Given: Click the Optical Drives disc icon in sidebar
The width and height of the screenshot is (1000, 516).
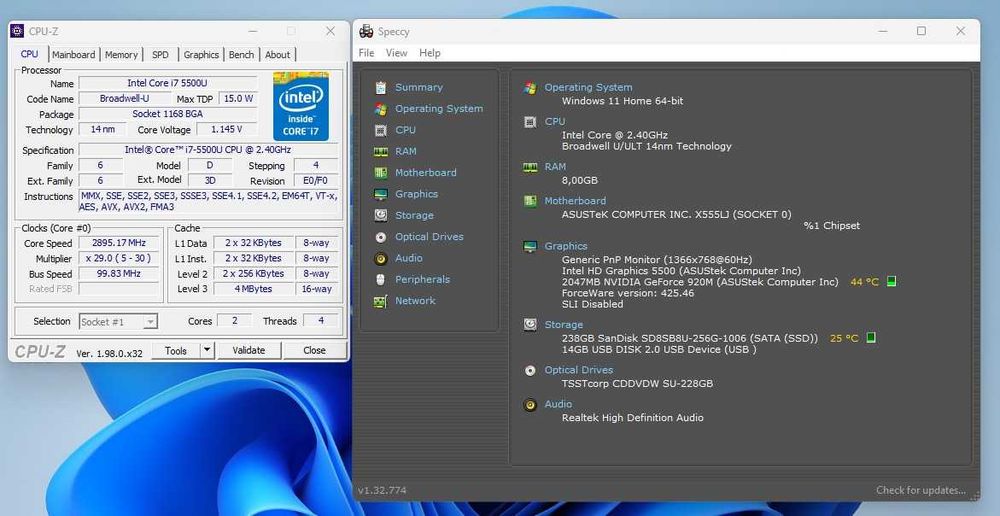Looking at the screenshot, I should click(x=381, y=237).
